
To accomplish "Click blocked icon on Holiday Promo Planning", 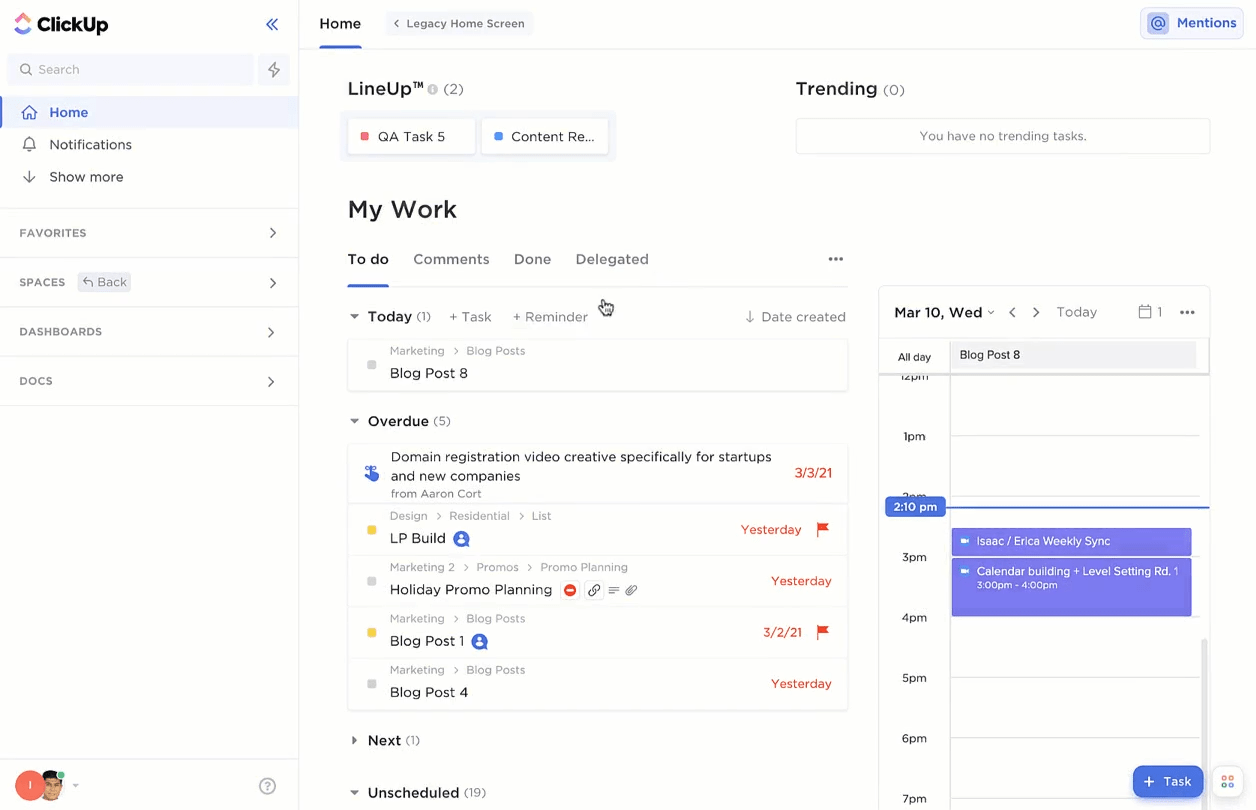I will point(570,590).
